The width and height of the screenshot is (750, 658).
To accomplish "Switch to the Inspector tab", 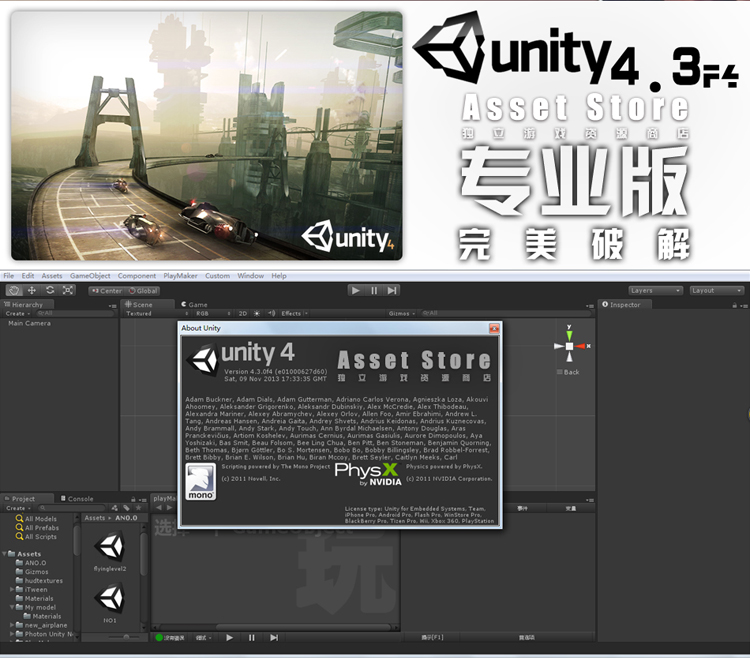I will point(625,305).
